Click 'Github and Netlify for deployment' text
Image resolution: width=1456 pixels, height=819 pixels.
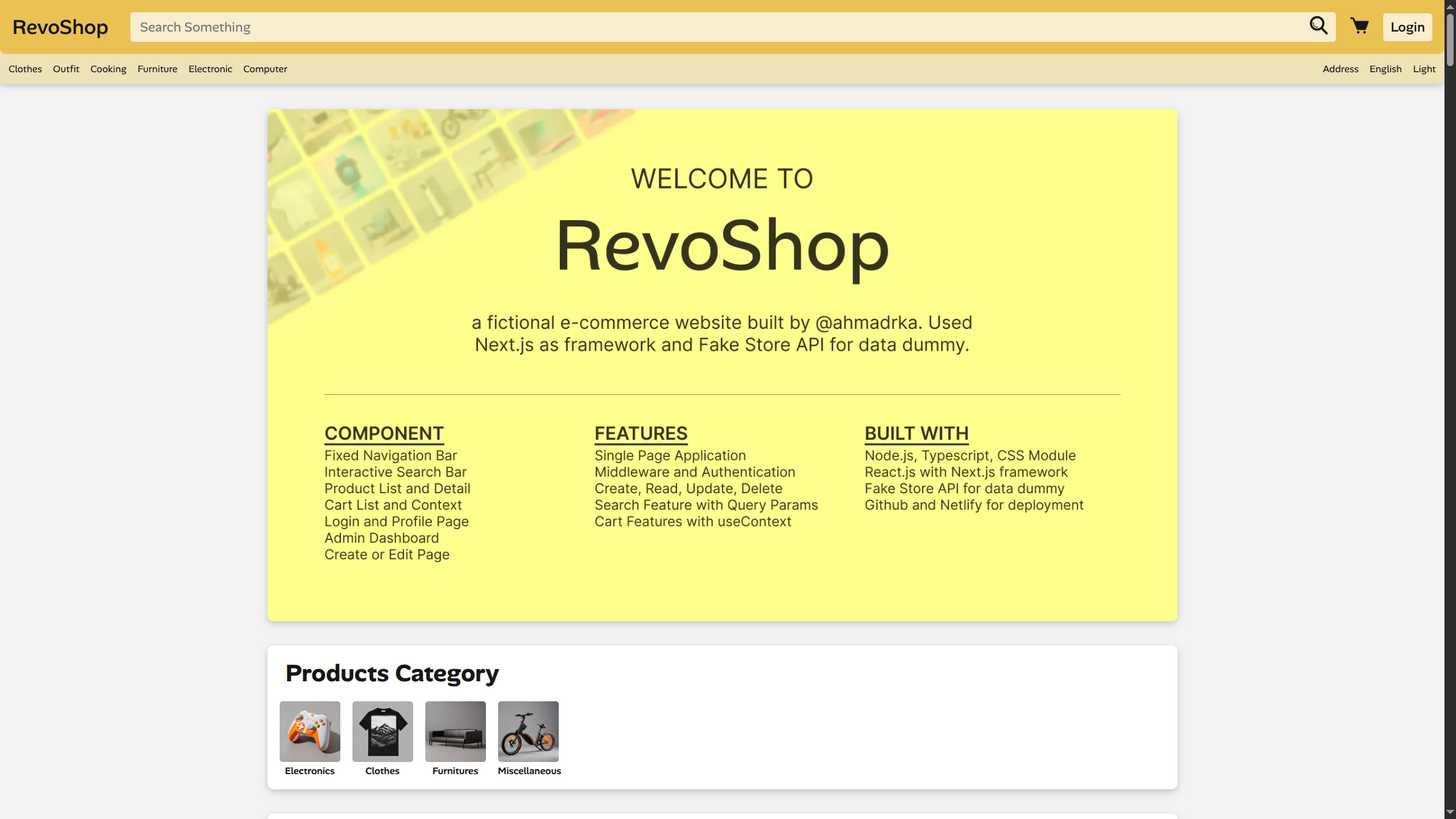974,505
